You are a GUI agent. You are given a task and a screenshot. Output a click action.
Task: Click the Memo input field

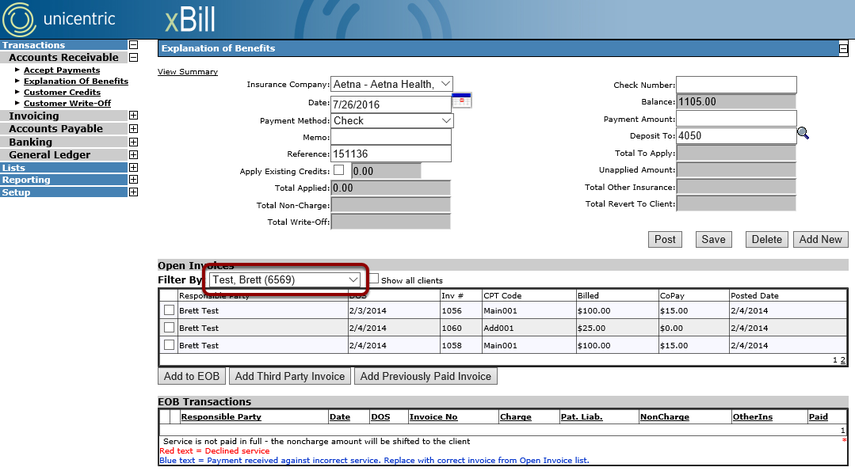[391, 137]
